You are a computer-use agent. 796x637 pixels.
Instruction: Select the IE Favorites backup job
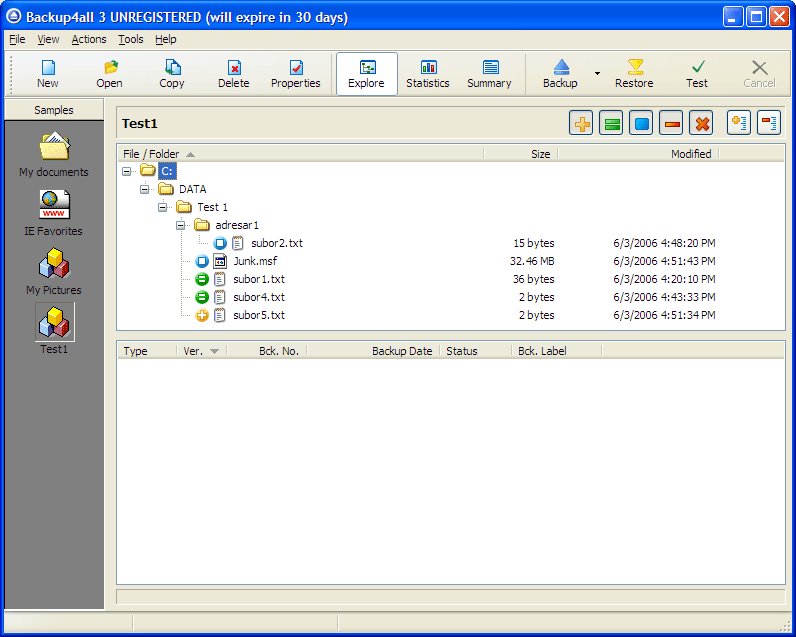(x=54, y=213)
